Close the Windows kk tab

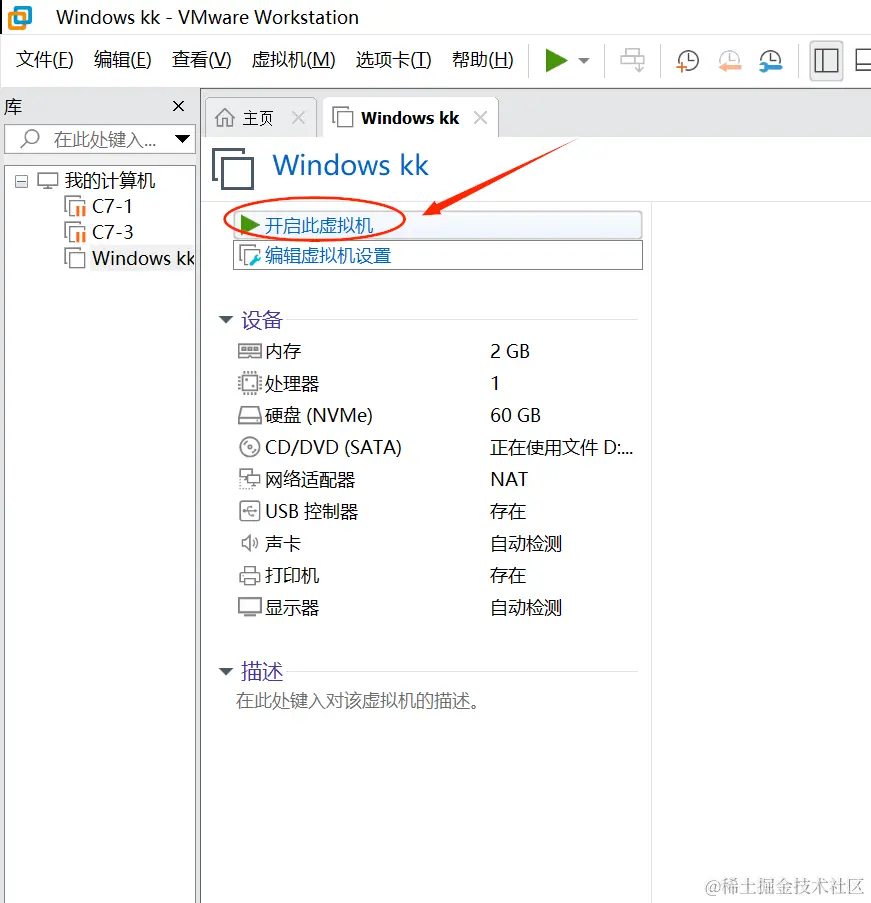480,117
